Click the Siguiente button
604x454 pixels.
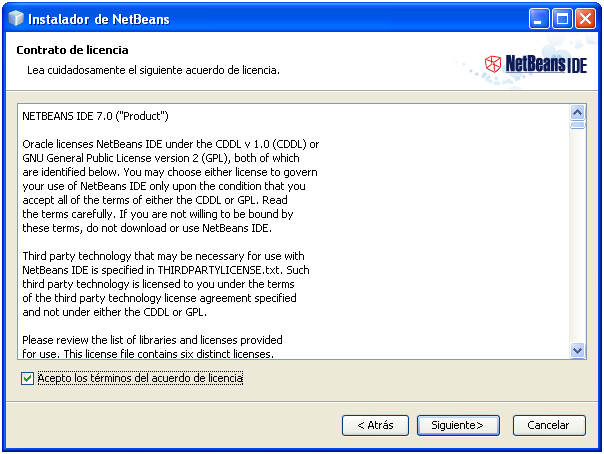(458, 426)
